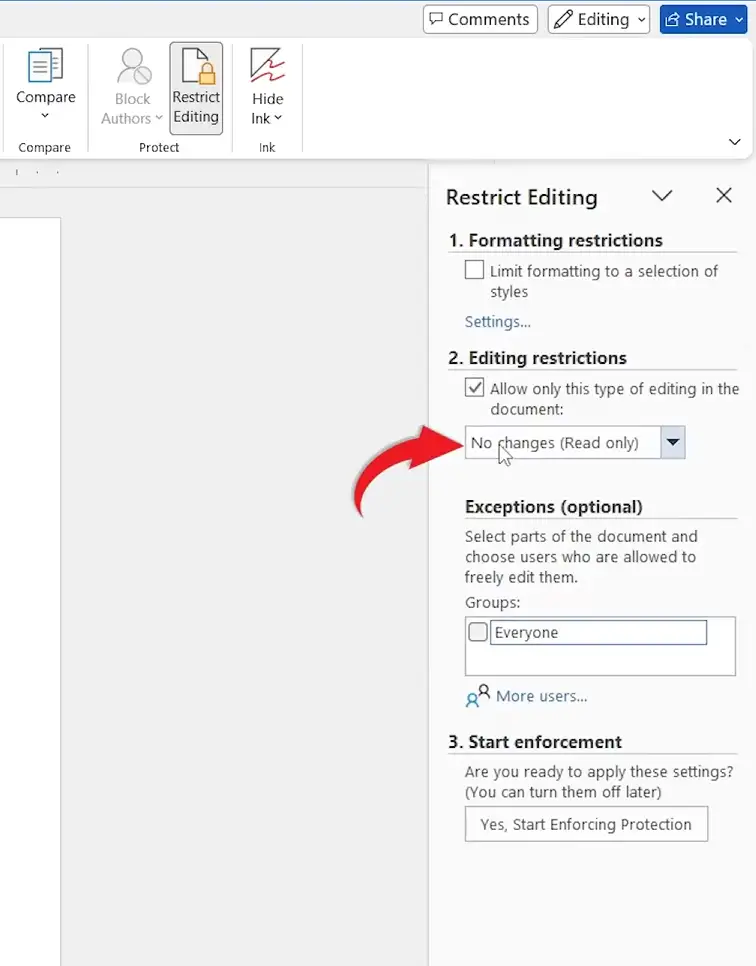Open the Comments pane button
The width and height of the screenshot is (756, 966).
click(480, 19)
